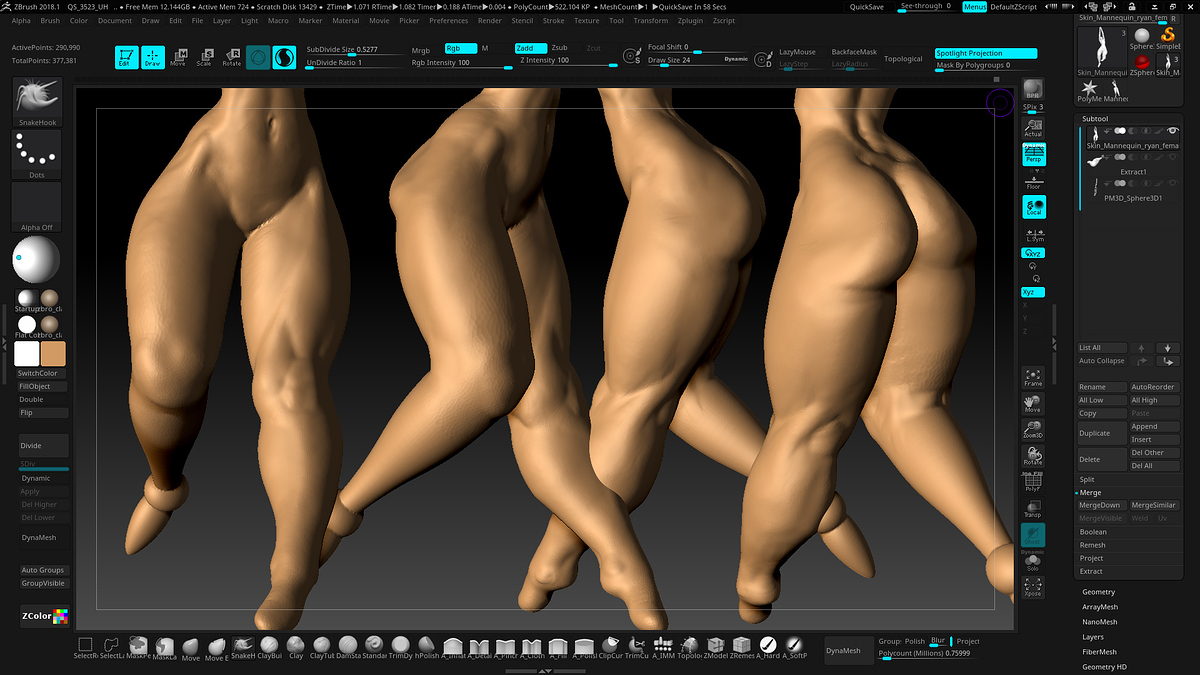Click the MergeDown button
The height and width of the screenshot is (675, 1200).
(x=1101, y=505)
